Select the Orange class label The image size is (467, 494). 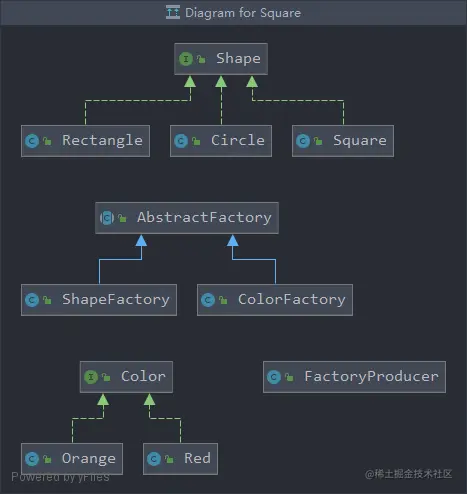(89, 459)
